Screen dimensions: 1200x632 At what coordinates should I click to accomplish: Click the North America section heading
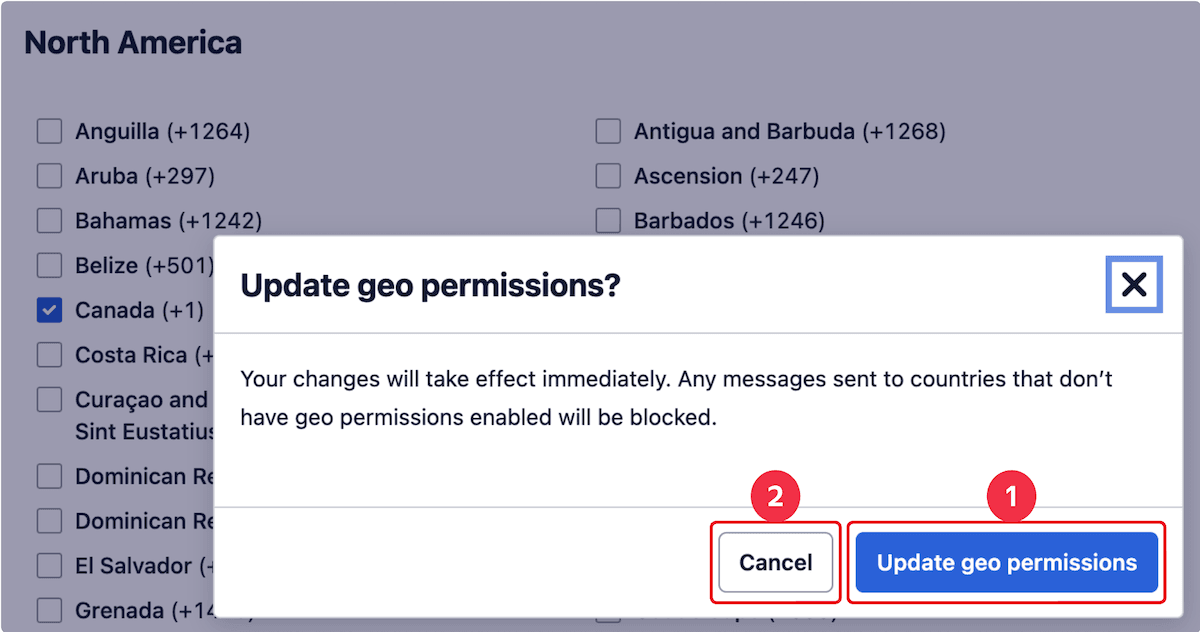[x=133, y=42]
